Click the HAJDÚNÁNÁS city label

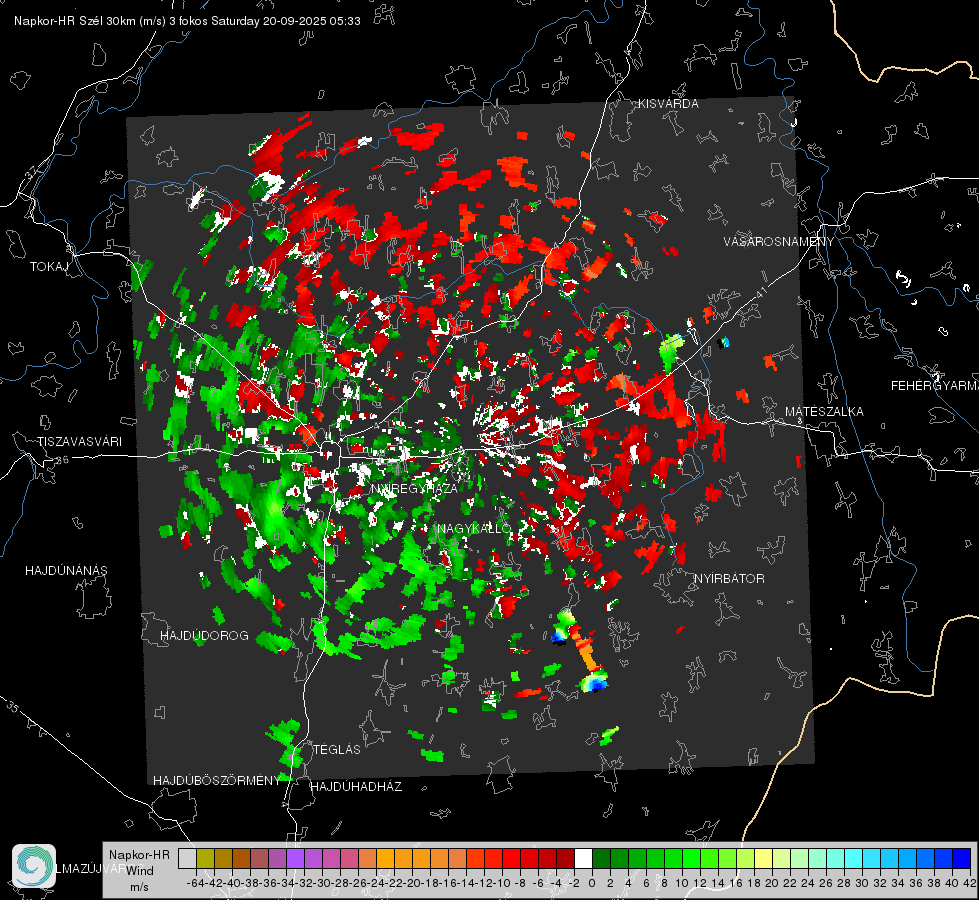(66, 570)
